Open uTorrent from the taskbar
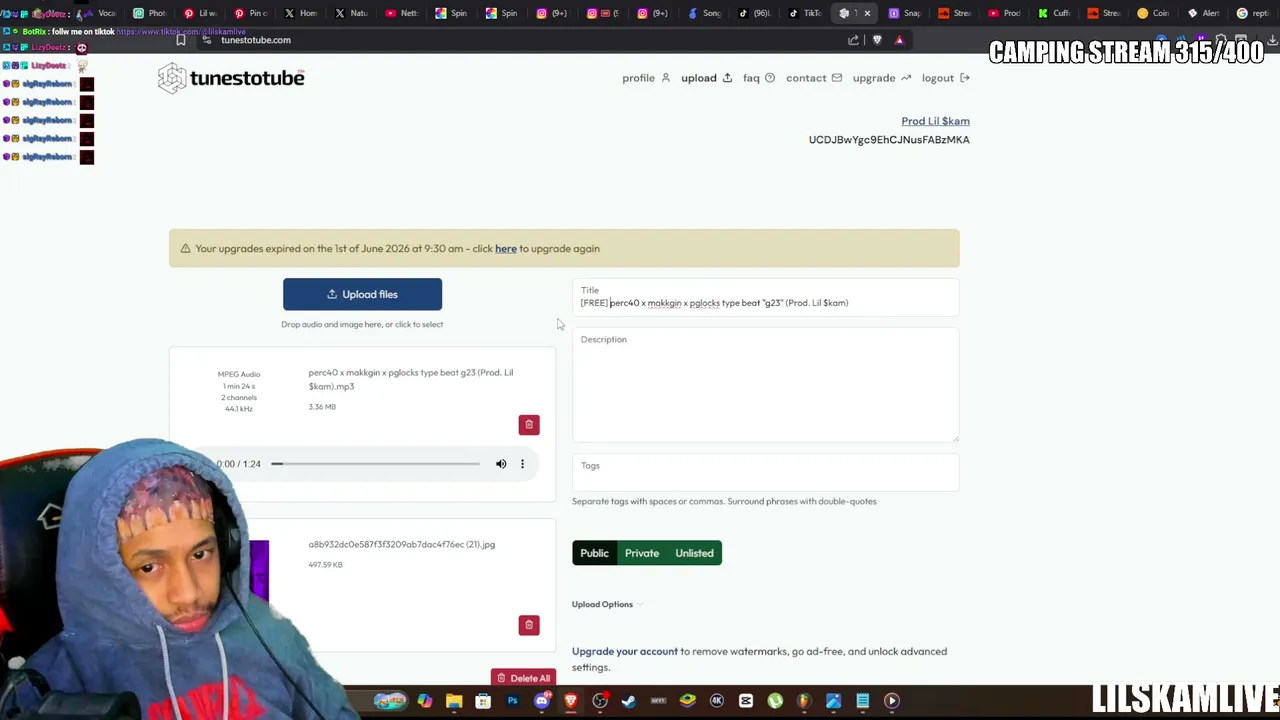1280x720 pixels. (x=775, y=701)
